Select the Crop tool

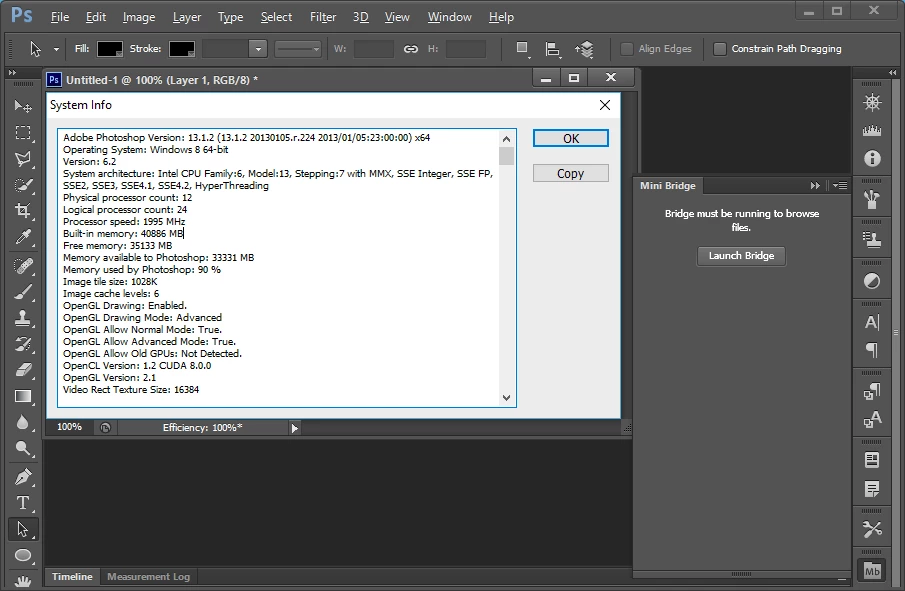[23, 211]
